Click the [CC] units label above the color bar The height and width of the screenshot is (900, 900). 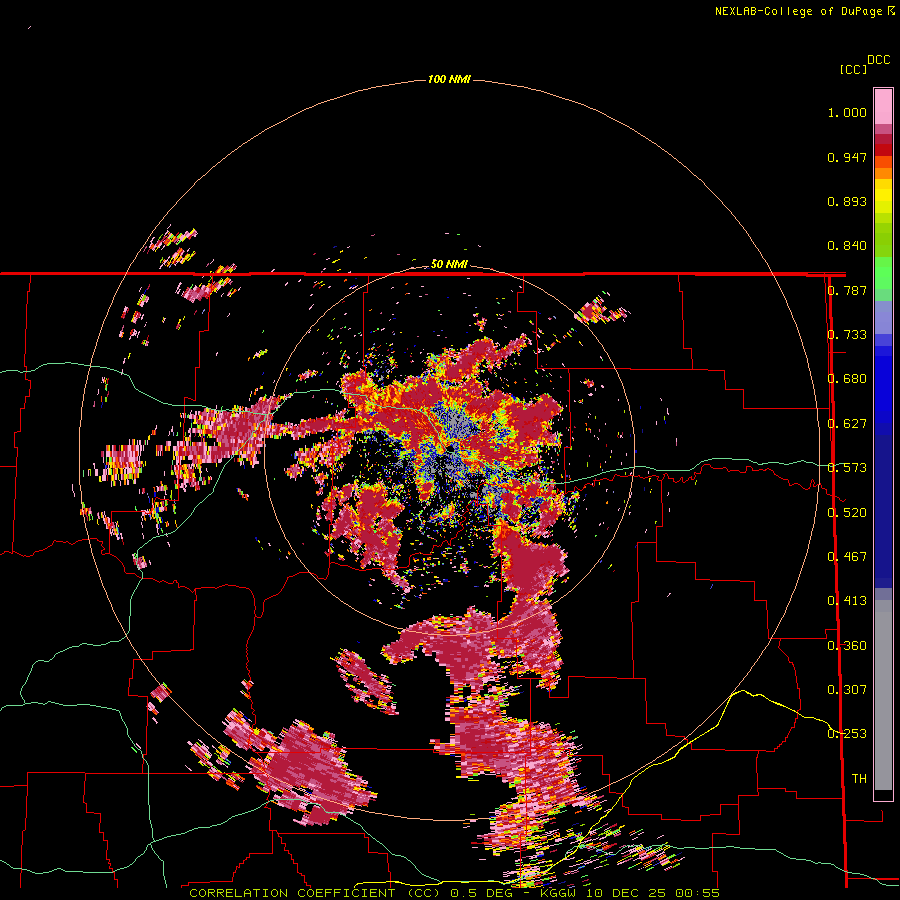(x=853, y=69)
